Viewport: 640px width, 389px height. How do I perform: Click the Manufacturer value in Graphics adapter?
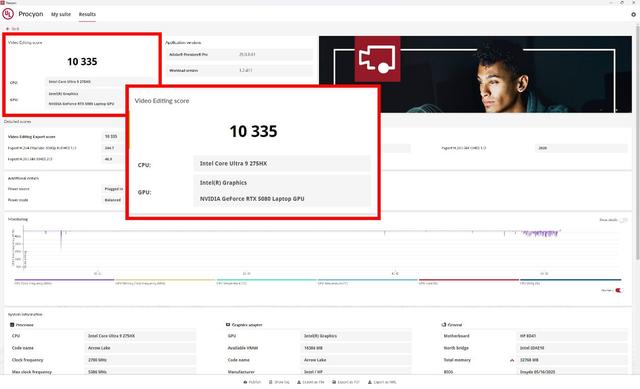click(x=356, y=372)
